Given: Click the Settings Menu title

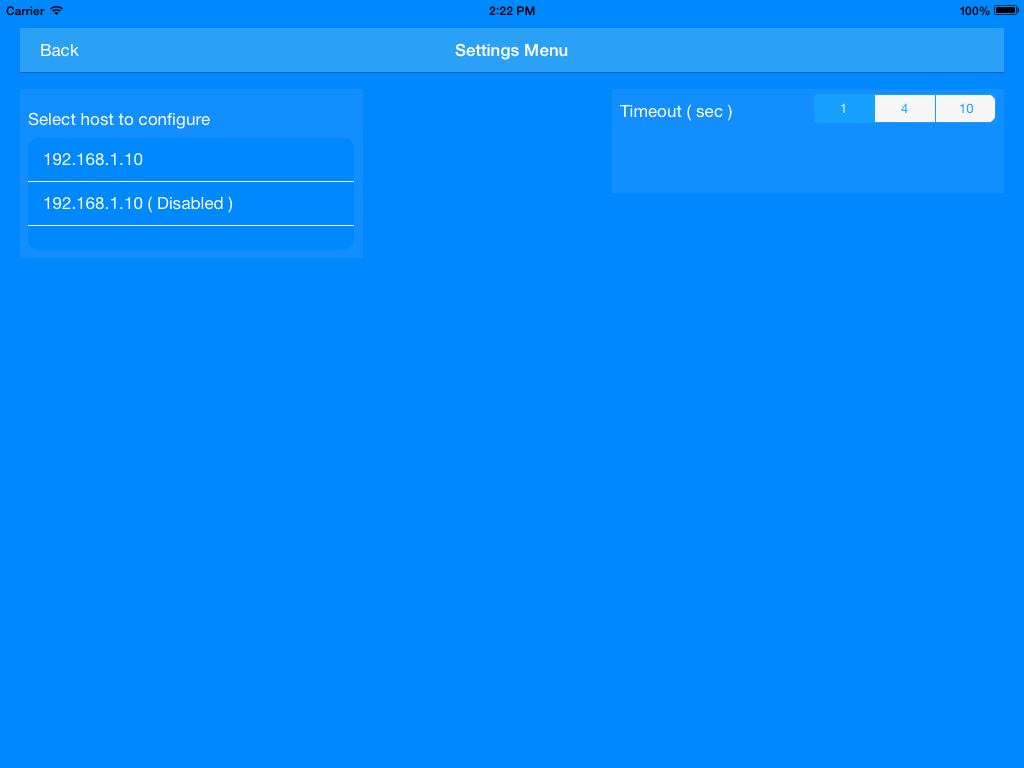Looking at the screenshot, I should [x=511, y=50].
